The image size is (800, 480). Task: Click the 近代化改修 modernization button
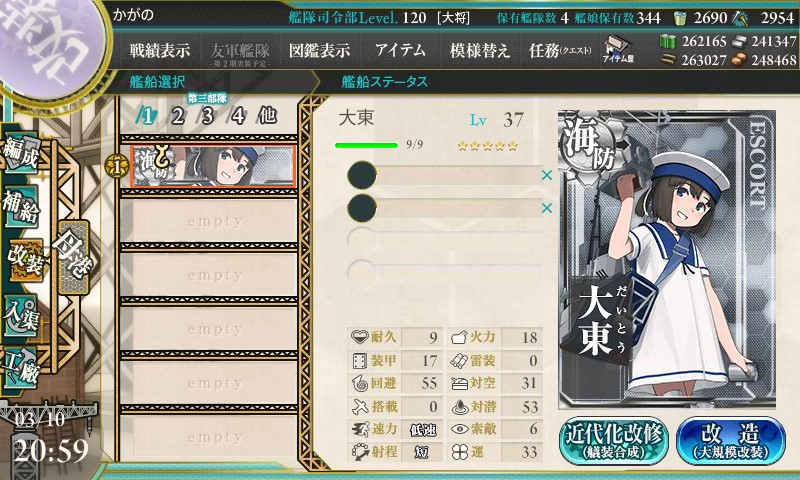pos(613,441)
